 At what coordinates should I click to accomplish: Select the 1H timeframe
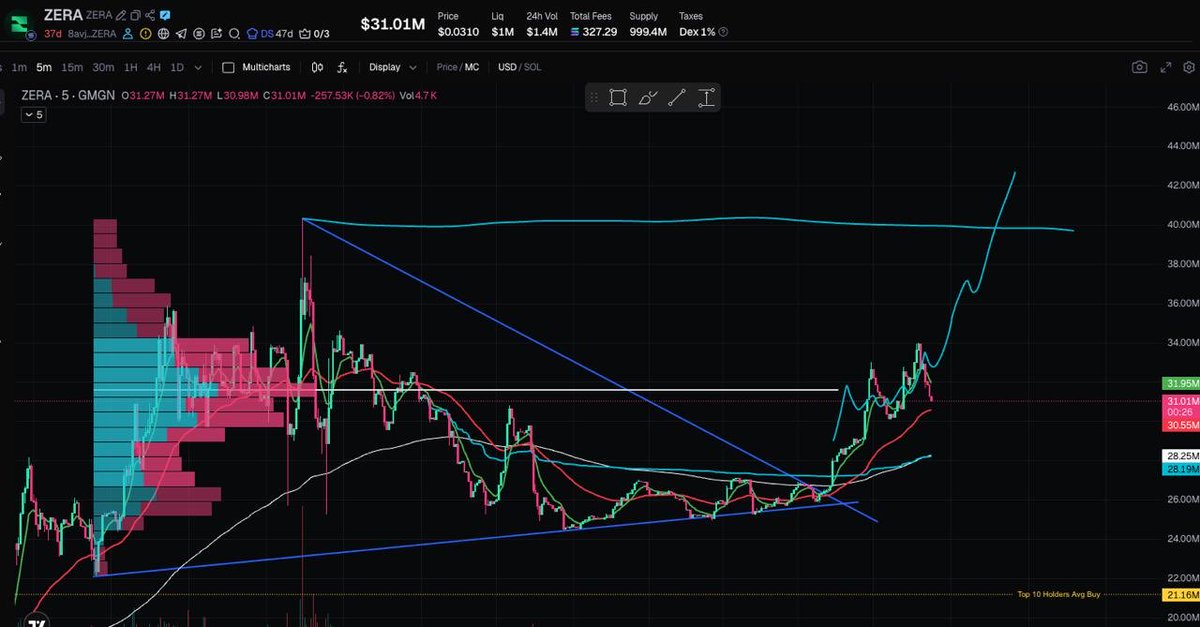[130, 67]
